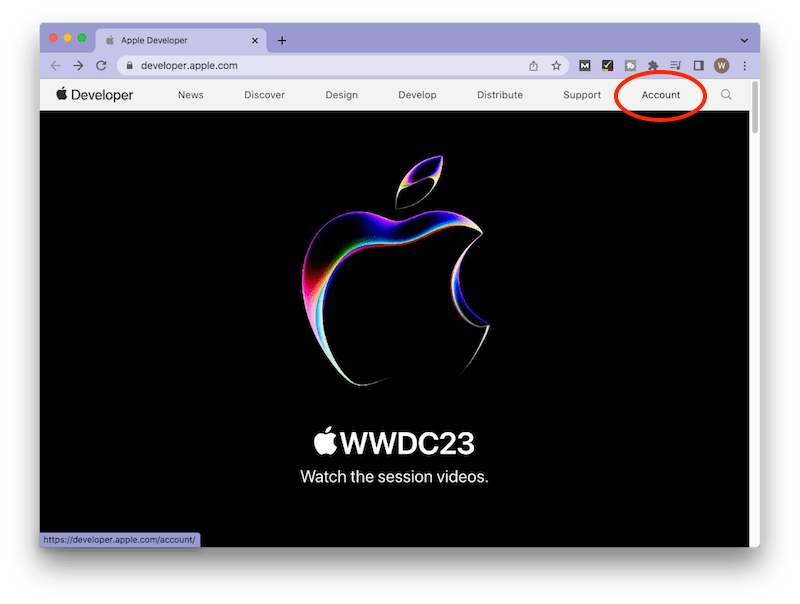800x604 pixels.
Task: Open the Discover menu item
Action: coord(264,95)
